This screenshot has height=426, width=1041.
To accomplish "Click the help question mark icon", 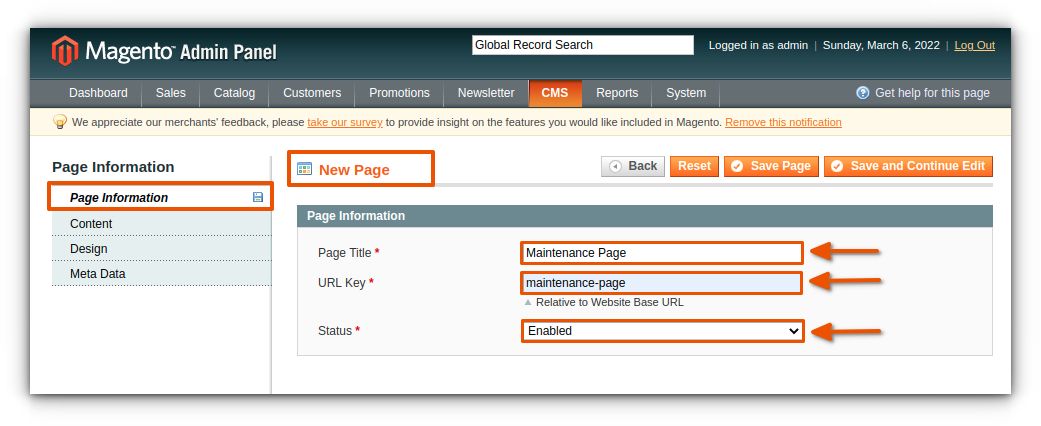I will click(862, 93).
